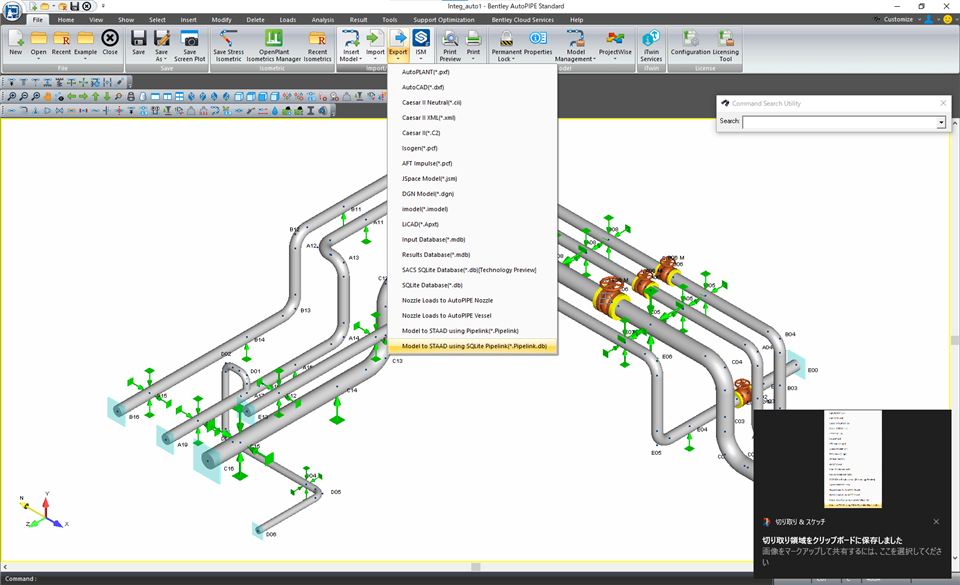960x585 pixels.
Task: Click the green down arrow view icon
Action: (x=107, y=97)
